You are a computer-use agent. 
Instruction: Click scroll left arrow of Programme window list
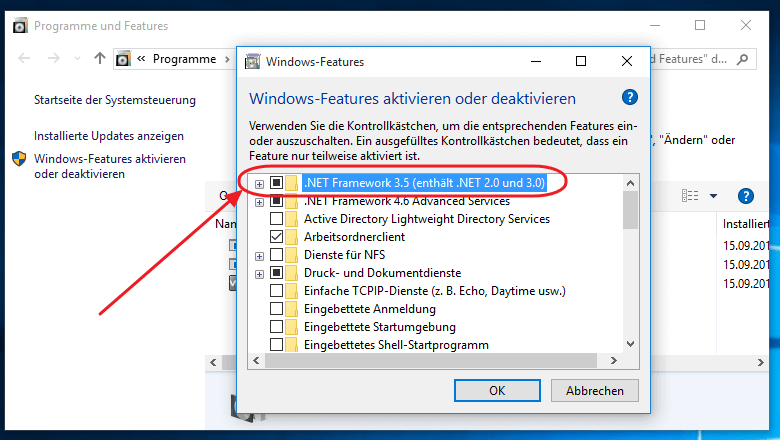213,362
